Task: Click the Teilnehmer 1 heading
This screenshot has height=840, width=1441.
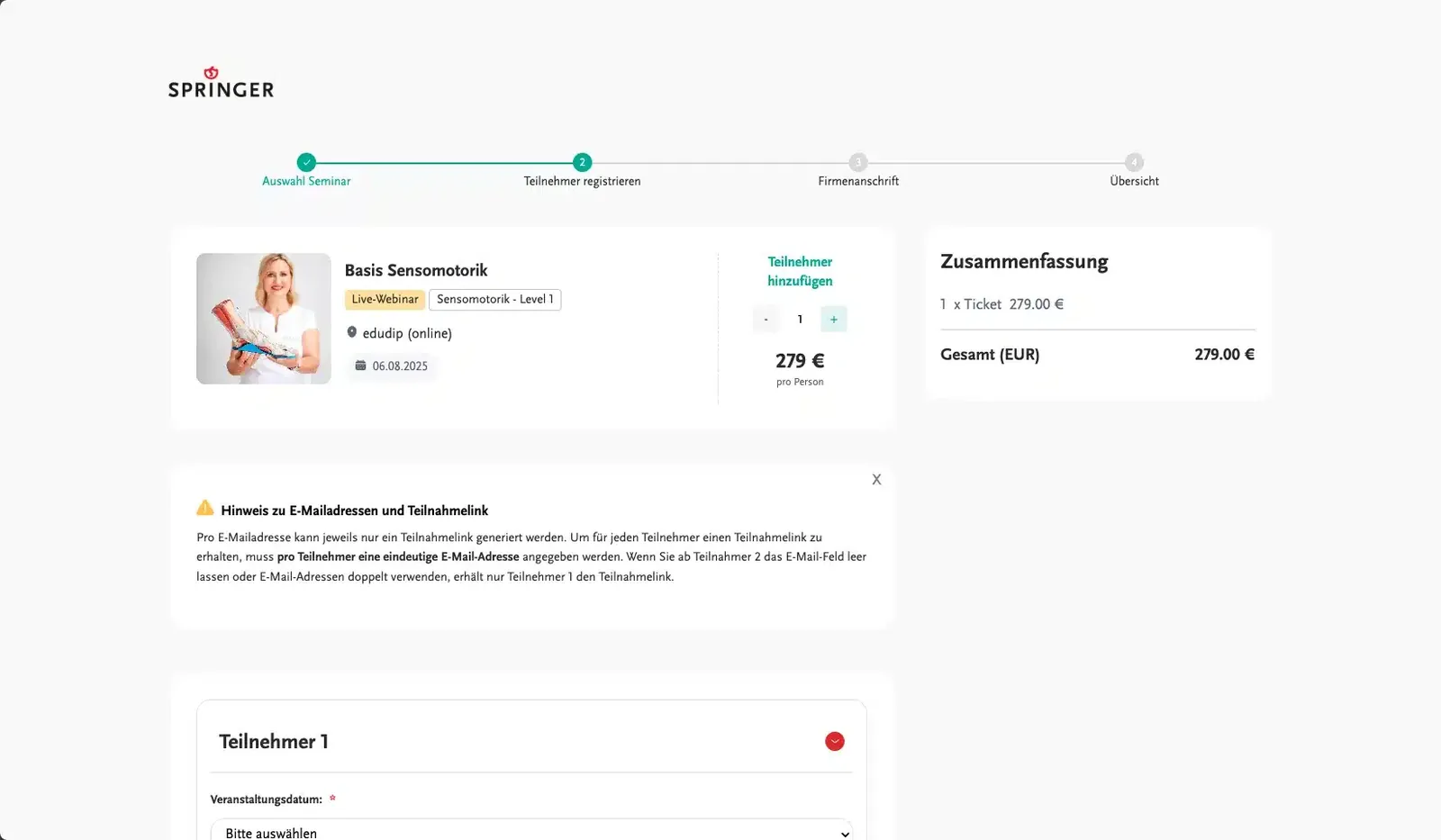Action: (274, 742)
